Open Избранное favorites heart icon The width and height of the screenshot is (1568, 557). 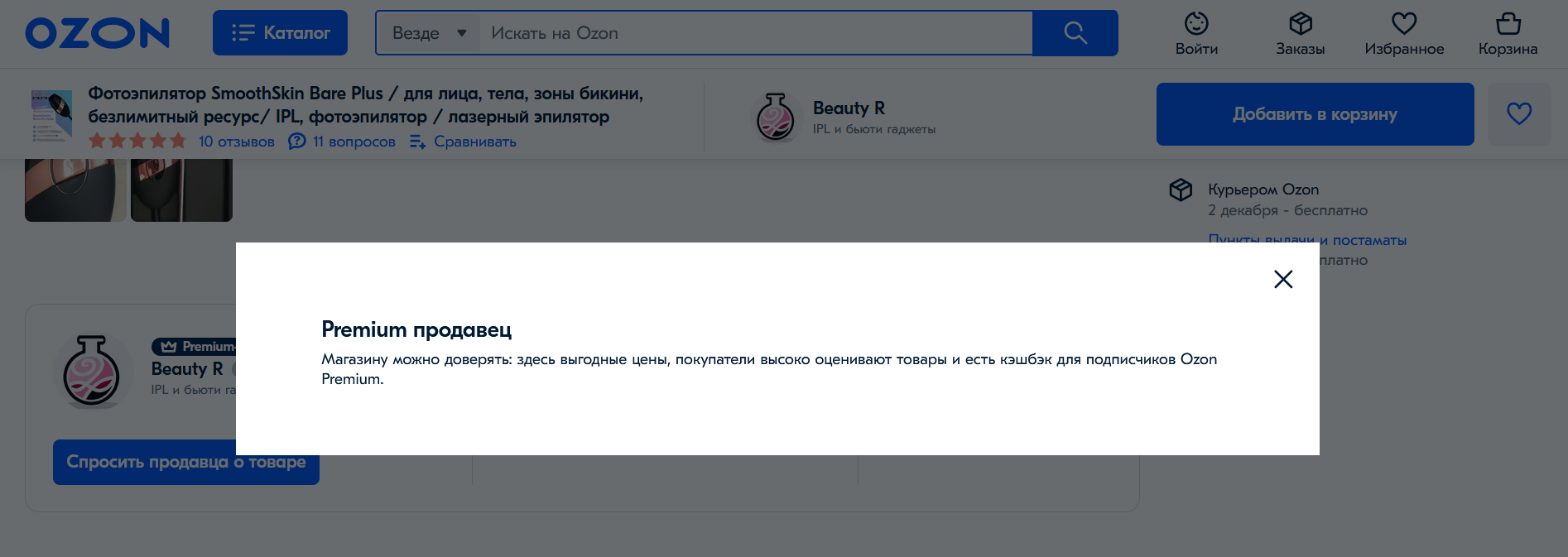coord(1404,34)
